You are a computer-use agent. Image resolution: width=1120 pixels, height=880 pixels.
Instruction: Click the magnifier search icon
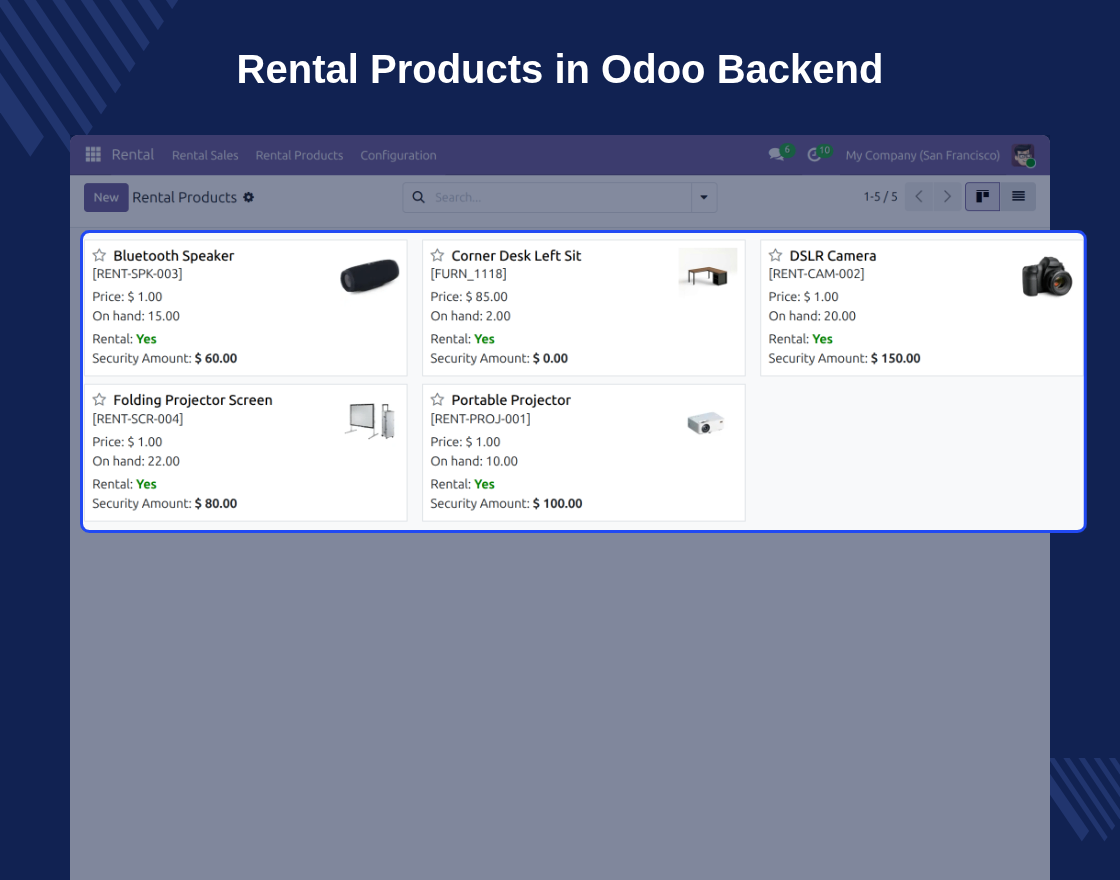pyautogui.click(x=419, y=197)
